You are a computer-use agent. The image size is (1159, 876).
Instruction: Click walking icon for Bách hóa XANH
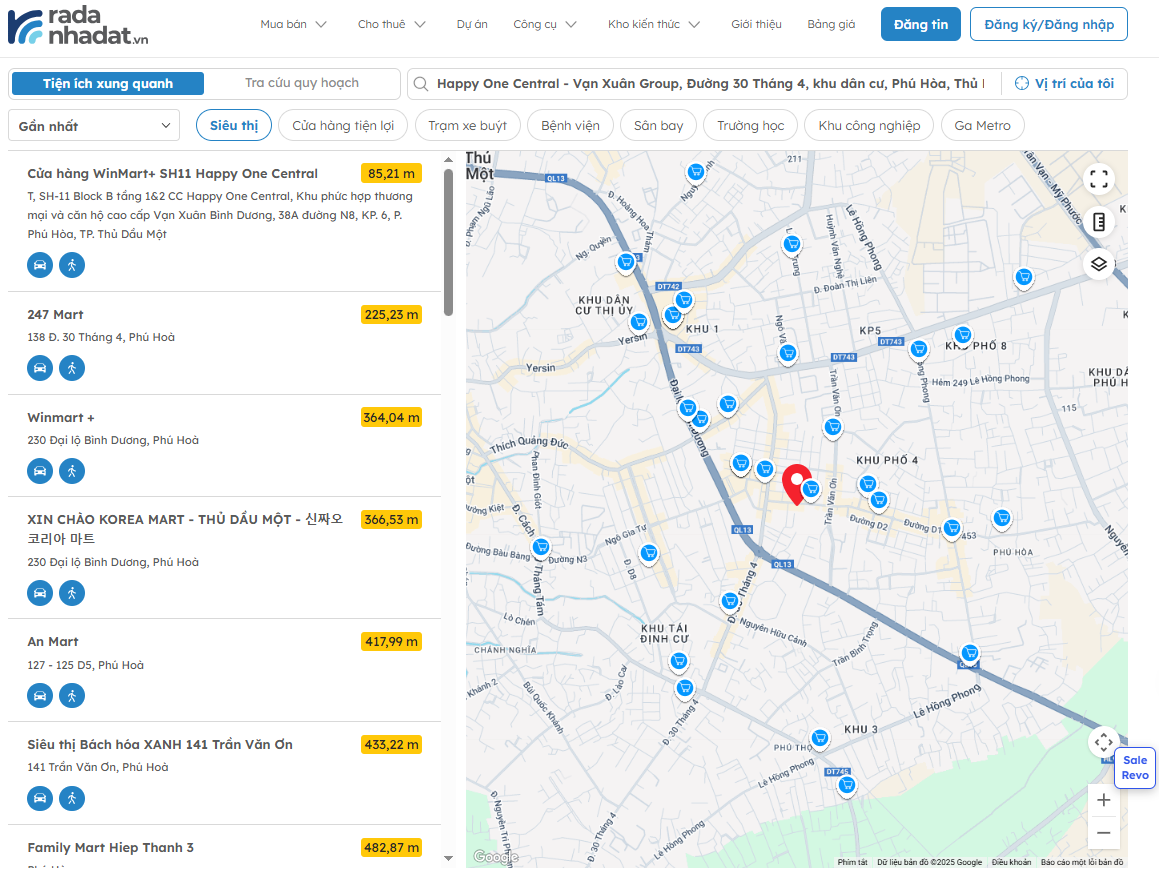(72, 798)
